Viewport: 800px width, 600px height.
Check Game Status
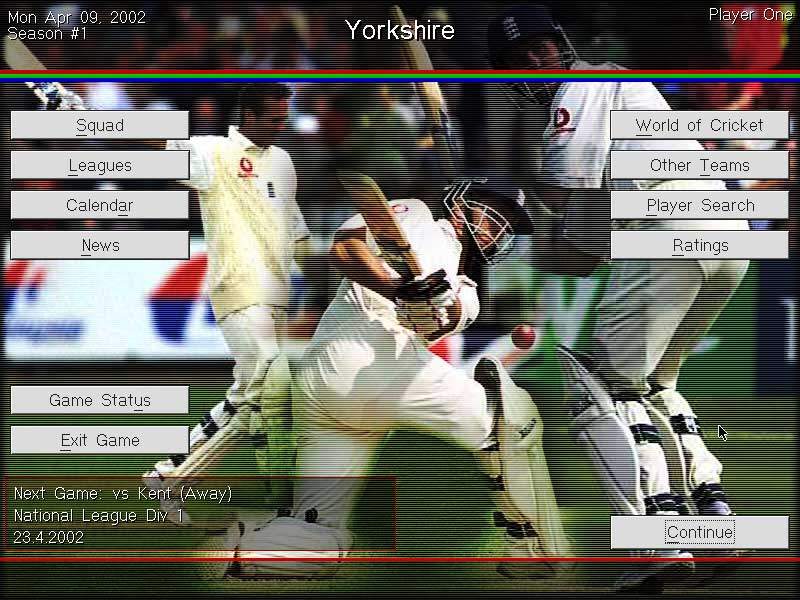point(100,400)
